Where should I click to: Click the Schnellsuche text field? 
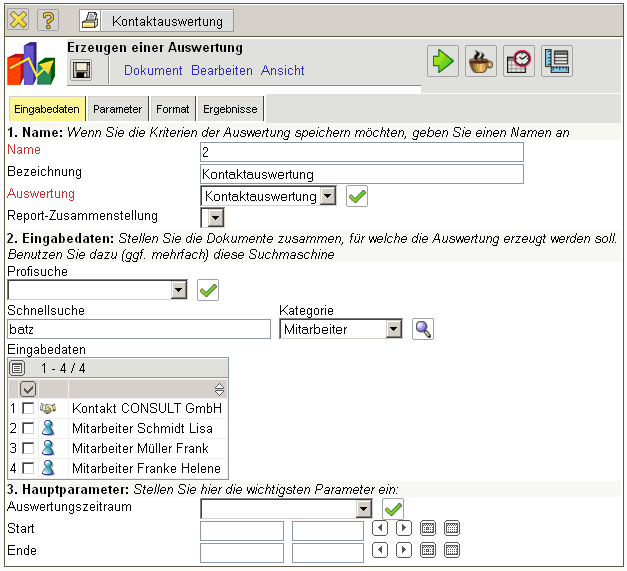point(138,329)
